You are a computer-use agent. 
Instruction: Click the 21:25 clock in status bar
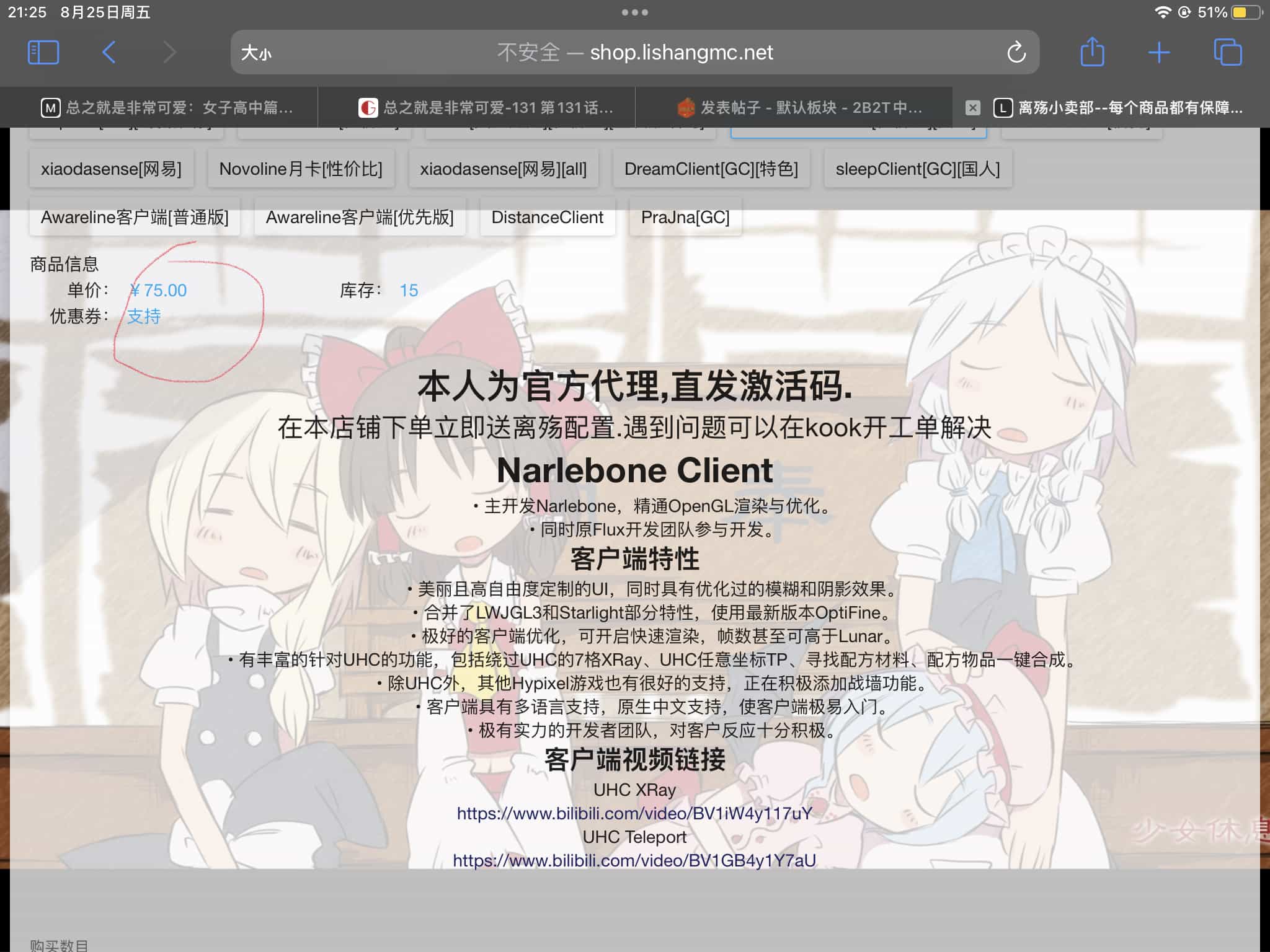click(x=27, y=12)
